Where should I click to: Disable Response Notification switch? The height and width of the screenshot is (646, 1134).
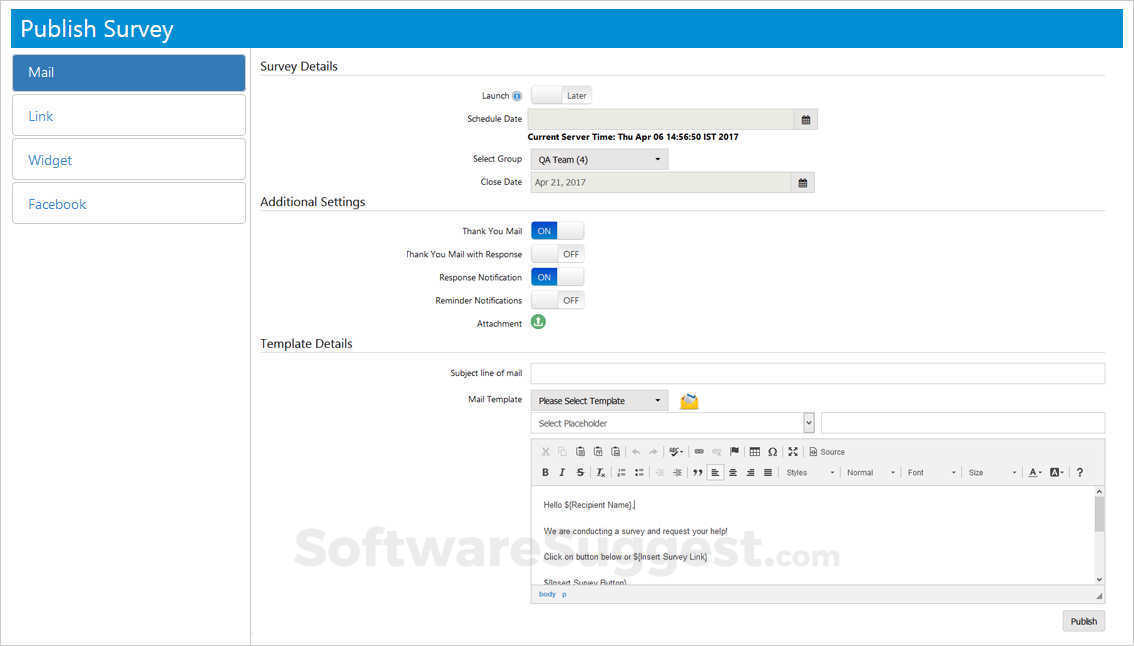558,277
